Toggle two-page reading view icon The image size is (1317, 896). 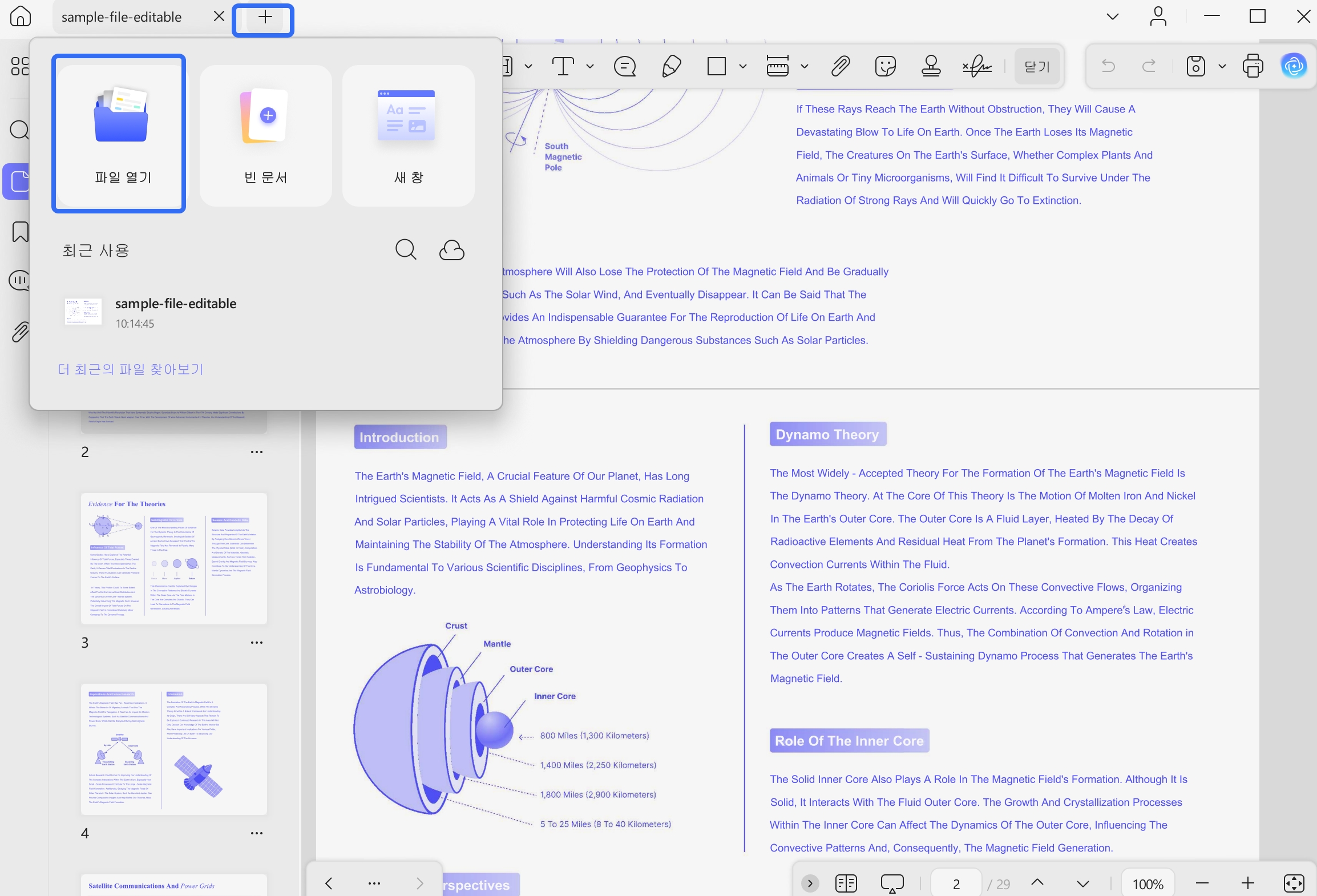pos(846,883)
